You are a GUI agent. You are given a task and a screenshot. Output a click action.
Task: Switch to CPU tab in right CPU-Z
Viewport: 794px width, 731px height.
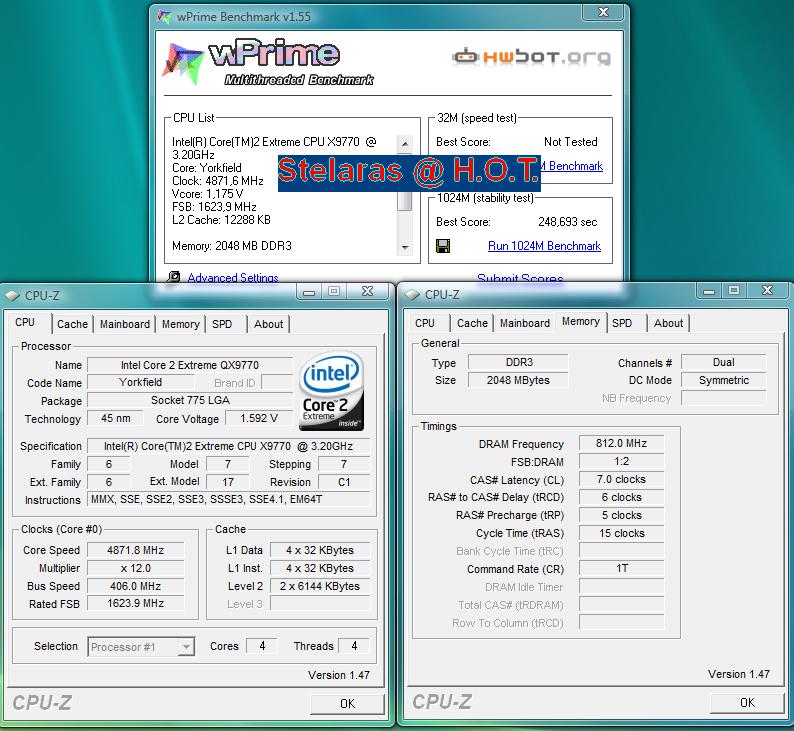[x=425, y=323]
